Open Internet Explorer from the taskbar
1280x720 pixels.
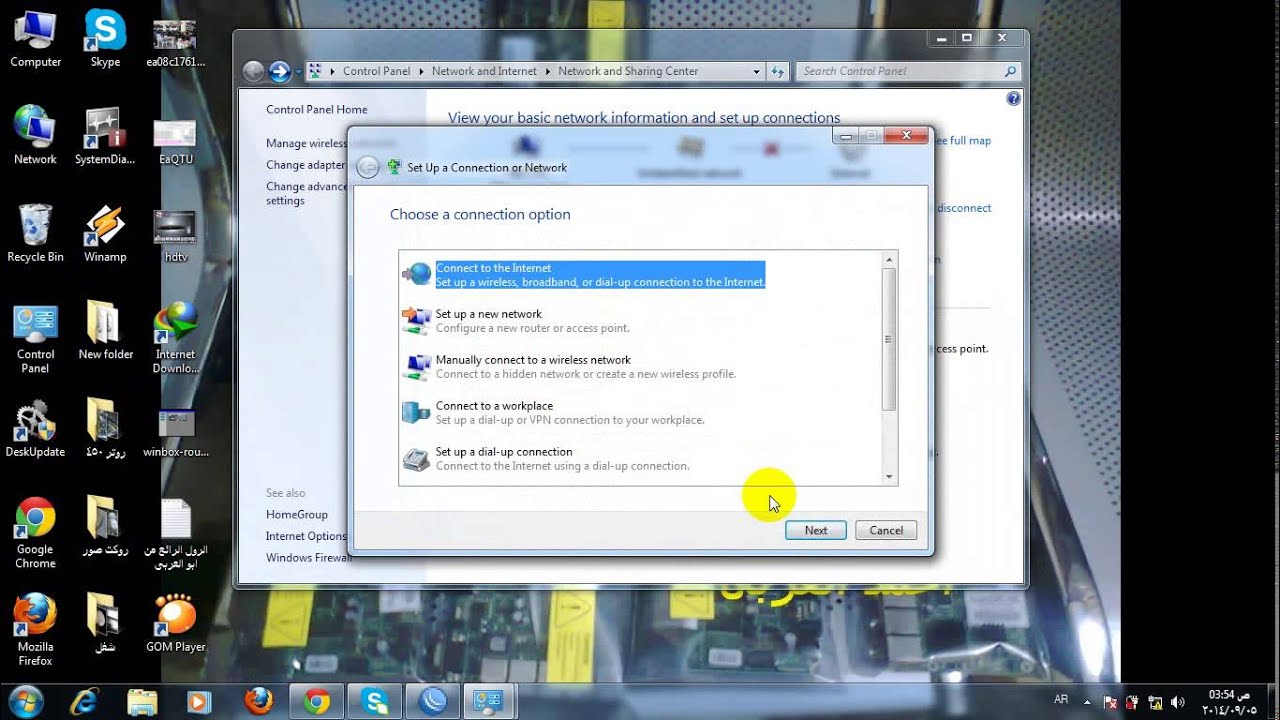85,700
